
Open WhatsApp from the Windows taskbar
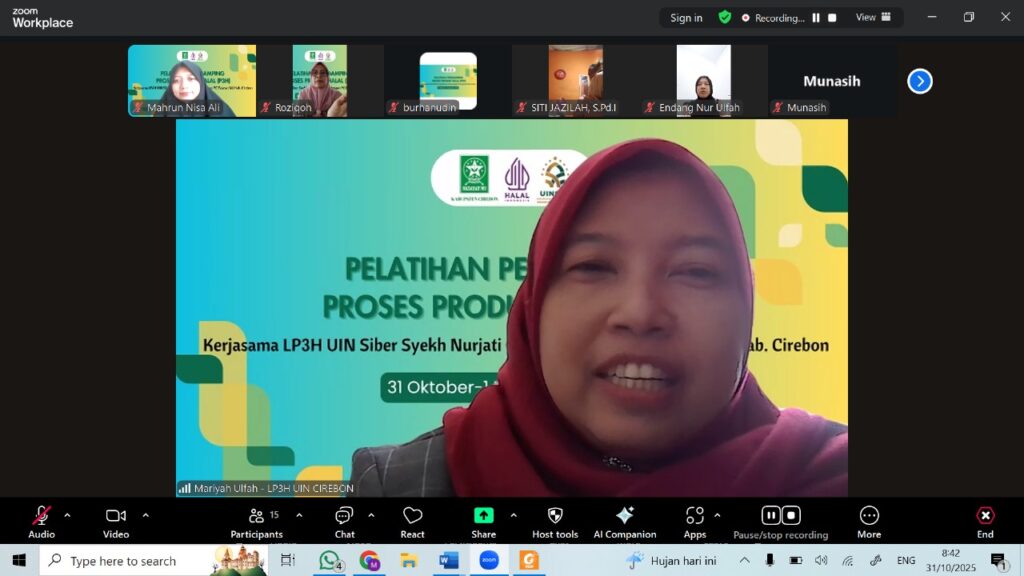click(x=329, y=560)
